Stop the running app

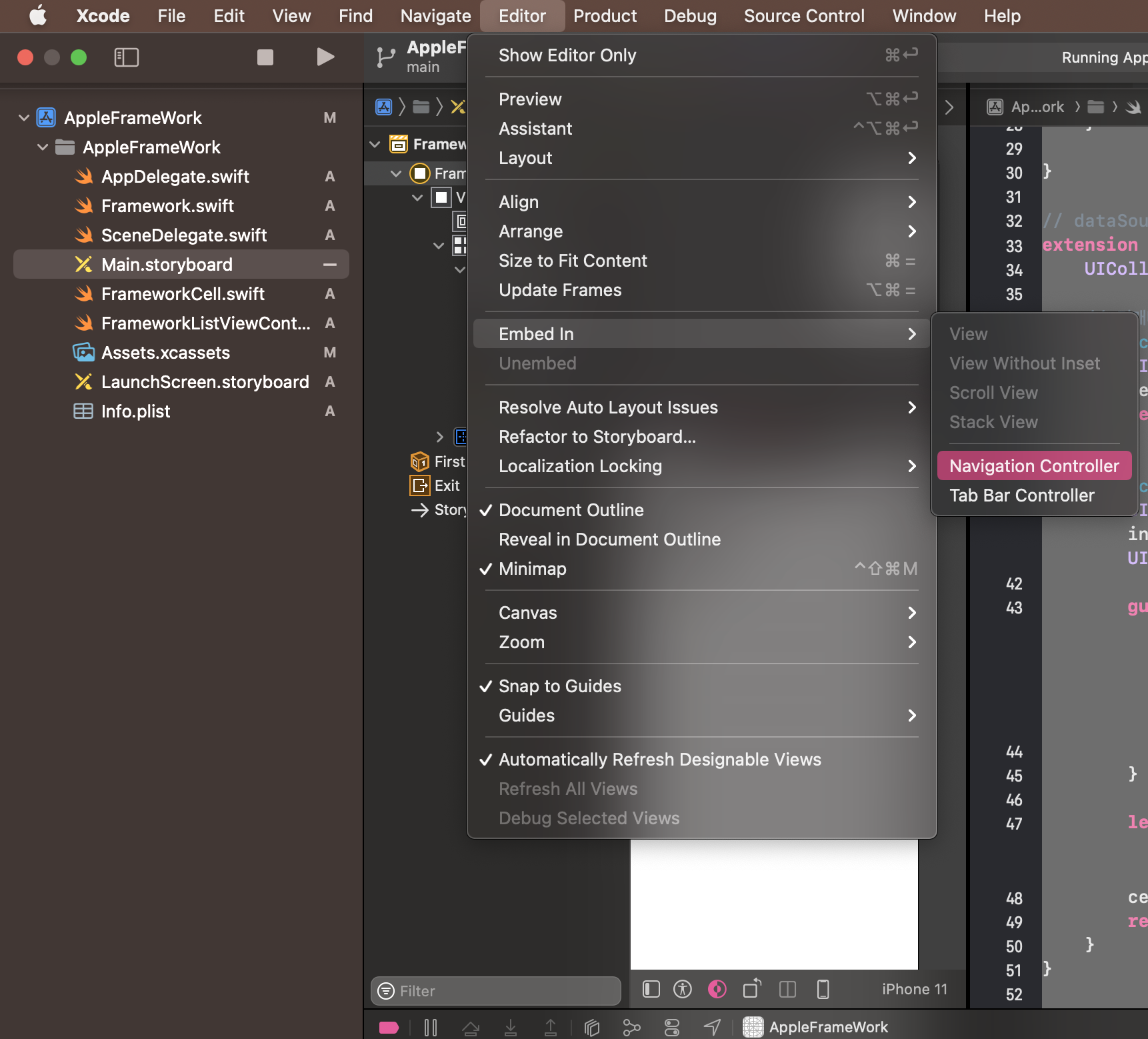pos(265,57)
